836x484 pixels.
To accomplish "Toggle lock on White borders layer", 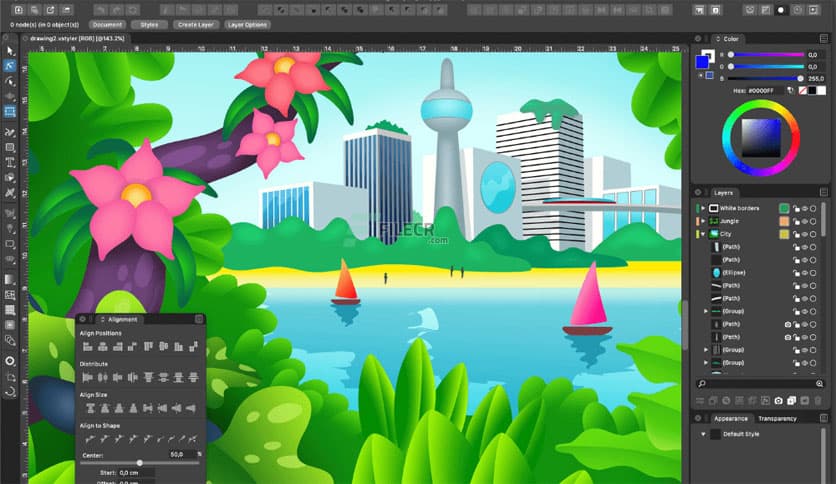I will pyautogui.click(x=796, y=208).
